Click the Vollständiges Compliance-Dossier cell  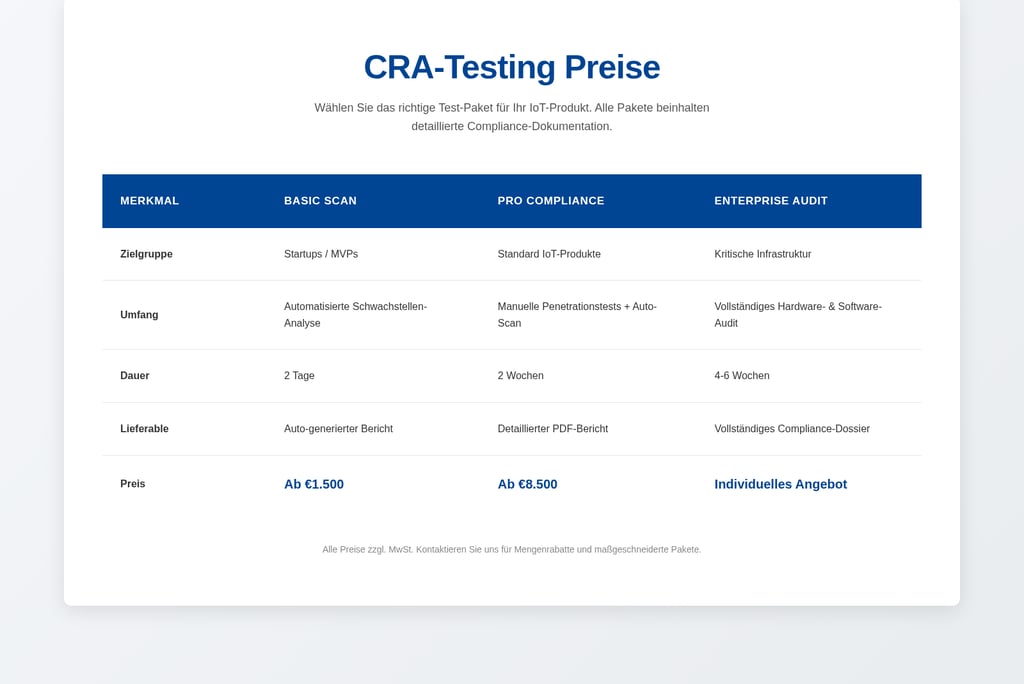[792, 429]
